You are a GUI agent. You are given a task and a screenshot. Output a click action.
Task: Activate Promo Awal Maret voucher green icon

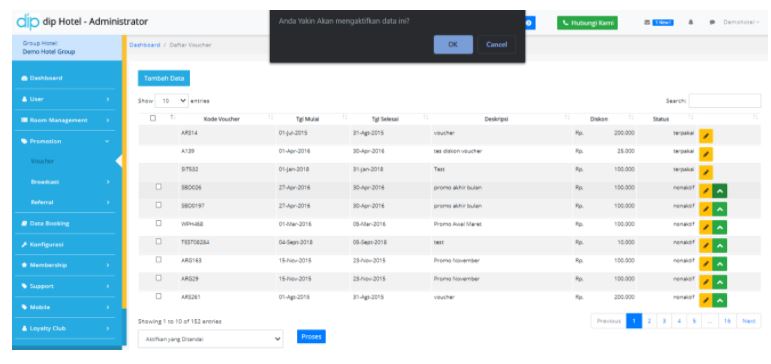coord(720,227)
